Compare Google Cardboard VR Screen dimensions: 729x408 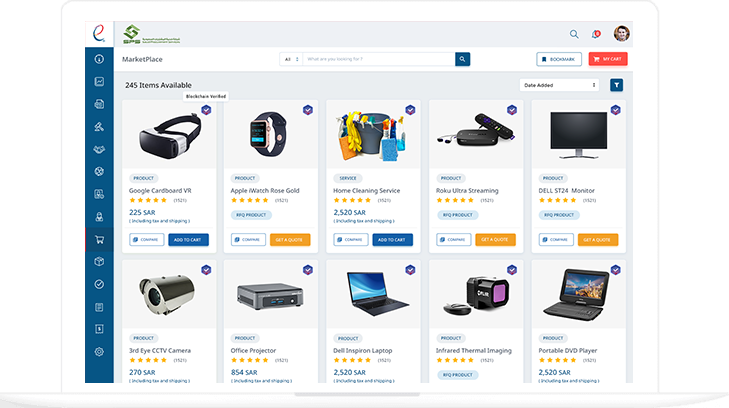146,240
